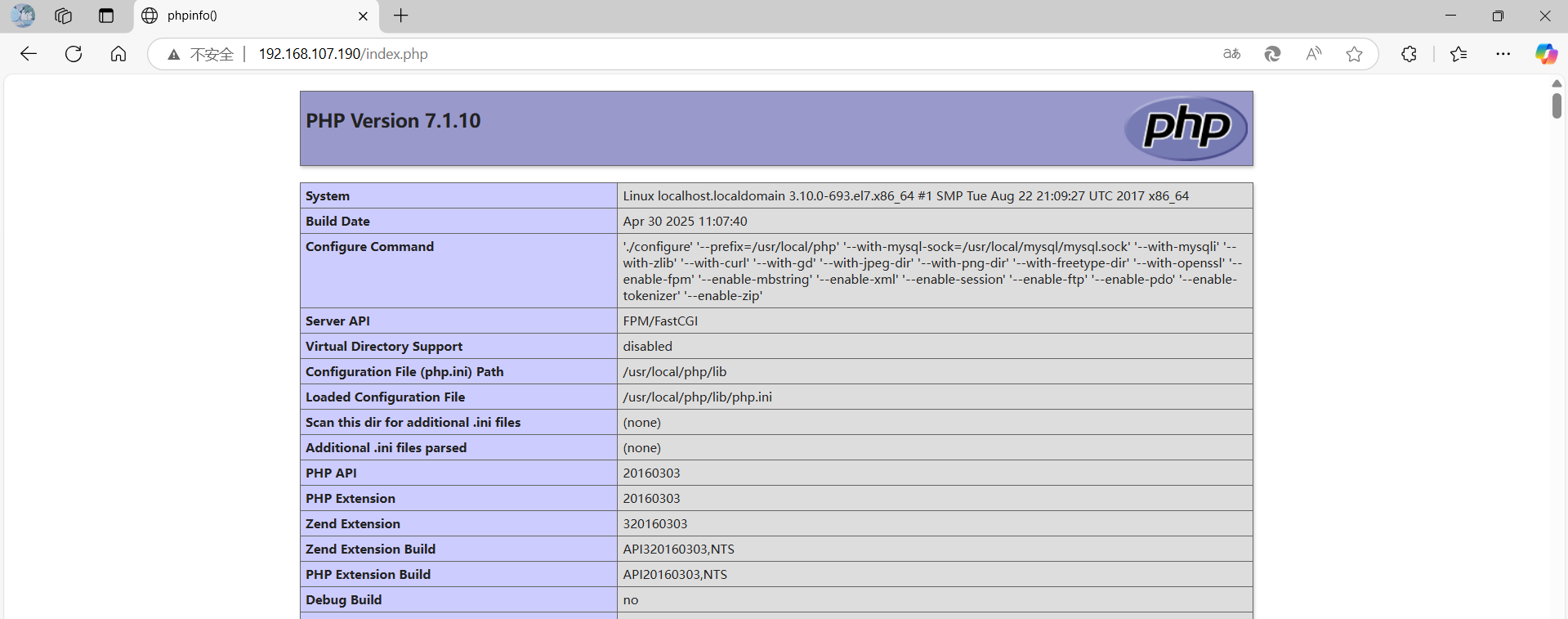This screenshot has width=1568, height=619.
Task: Click the PHP Extension label
Action: click(x=351, y=499)
